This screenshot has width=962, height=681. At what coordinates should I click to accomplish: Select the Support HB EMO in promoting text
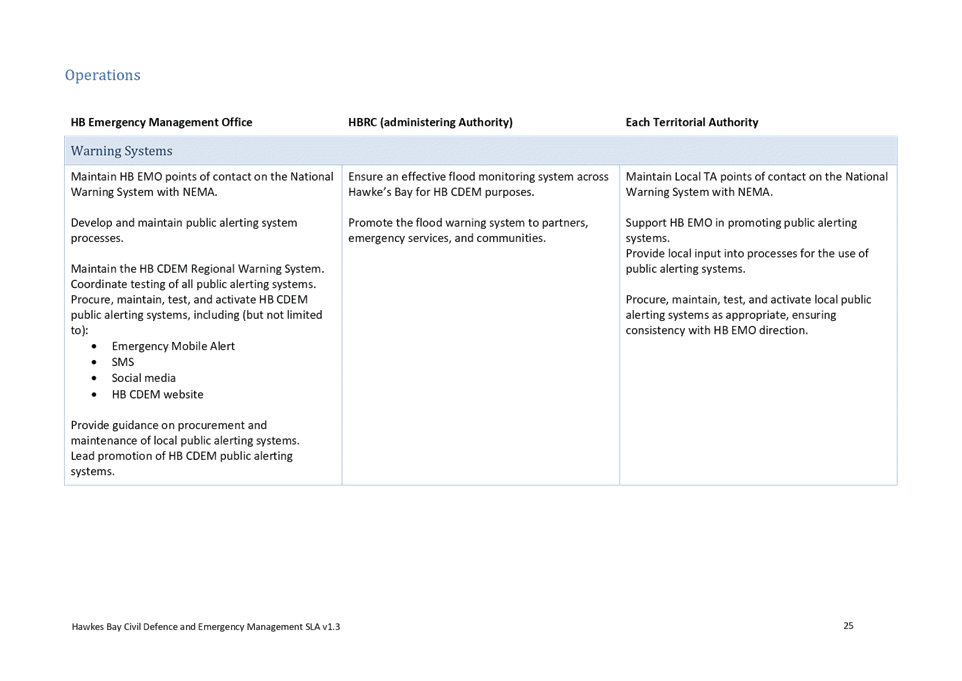pyautogui.click(x=741, y=230)
